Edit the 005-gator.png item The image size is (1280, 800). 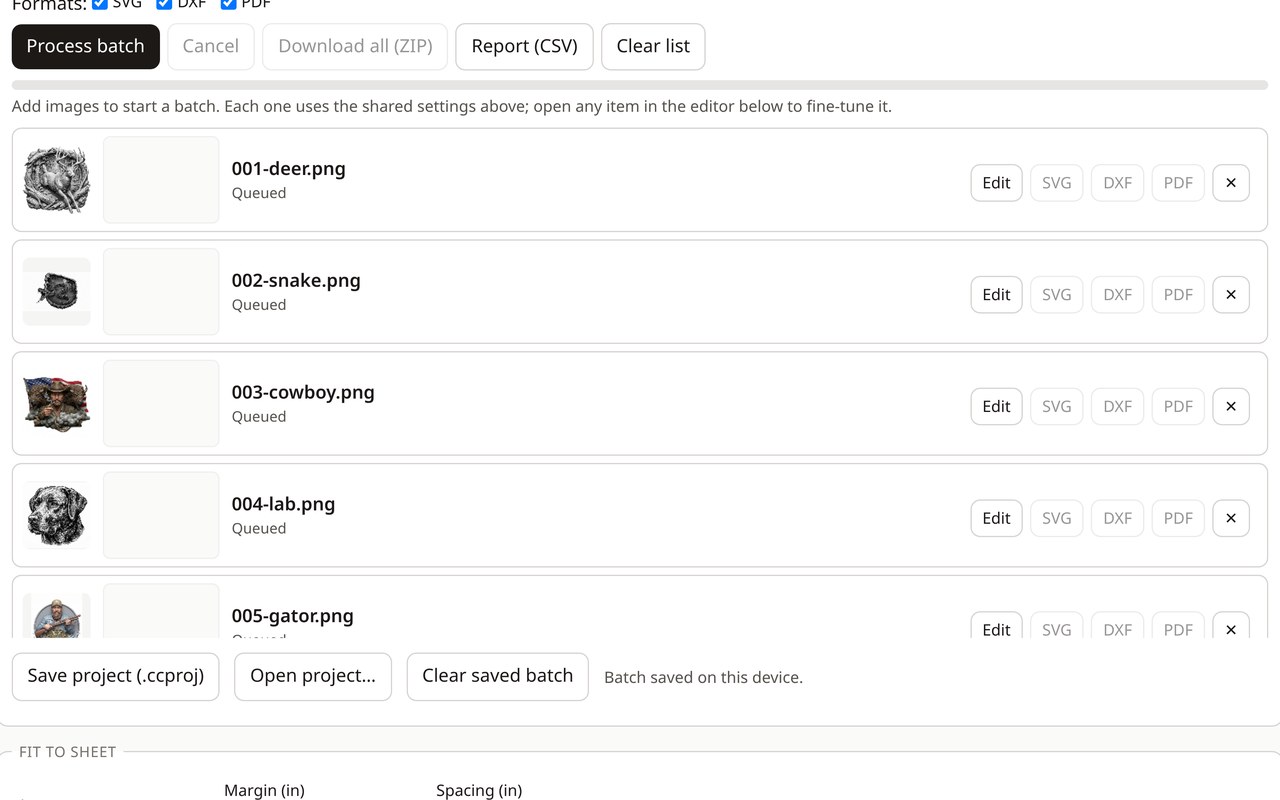pos(997,627)
